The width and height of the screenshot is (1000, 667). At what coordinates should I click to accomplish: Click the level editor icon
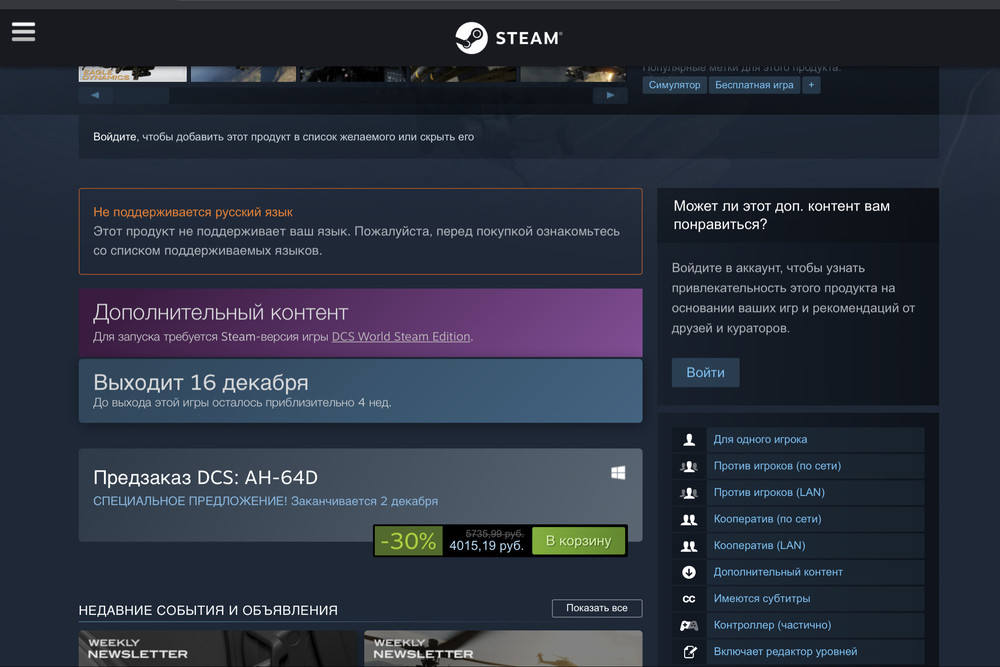point(689,652)
